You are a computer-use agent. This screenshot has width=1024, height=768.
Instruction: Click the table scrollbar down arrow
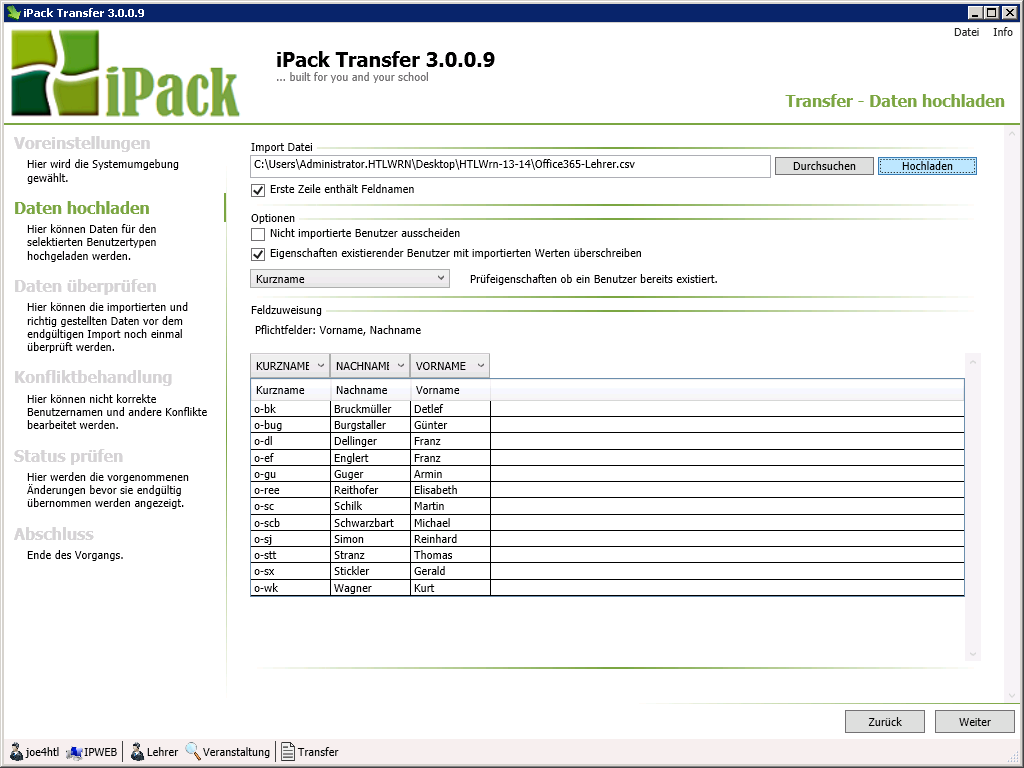973,654
